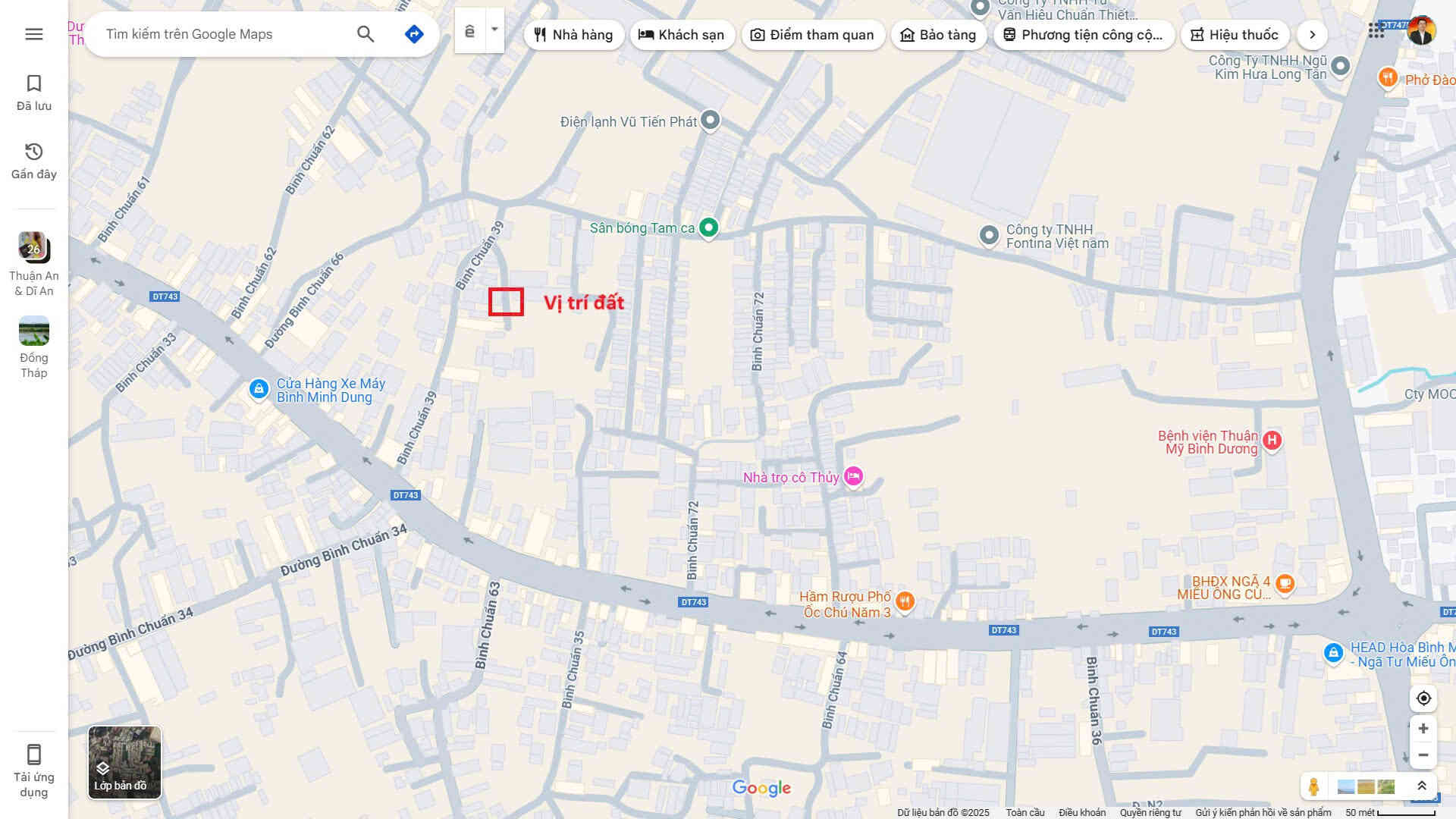Screen dimensions: 1456x819
Task: Toggle the Lớp bản đồ satellite layer
Action: (124, 762)
